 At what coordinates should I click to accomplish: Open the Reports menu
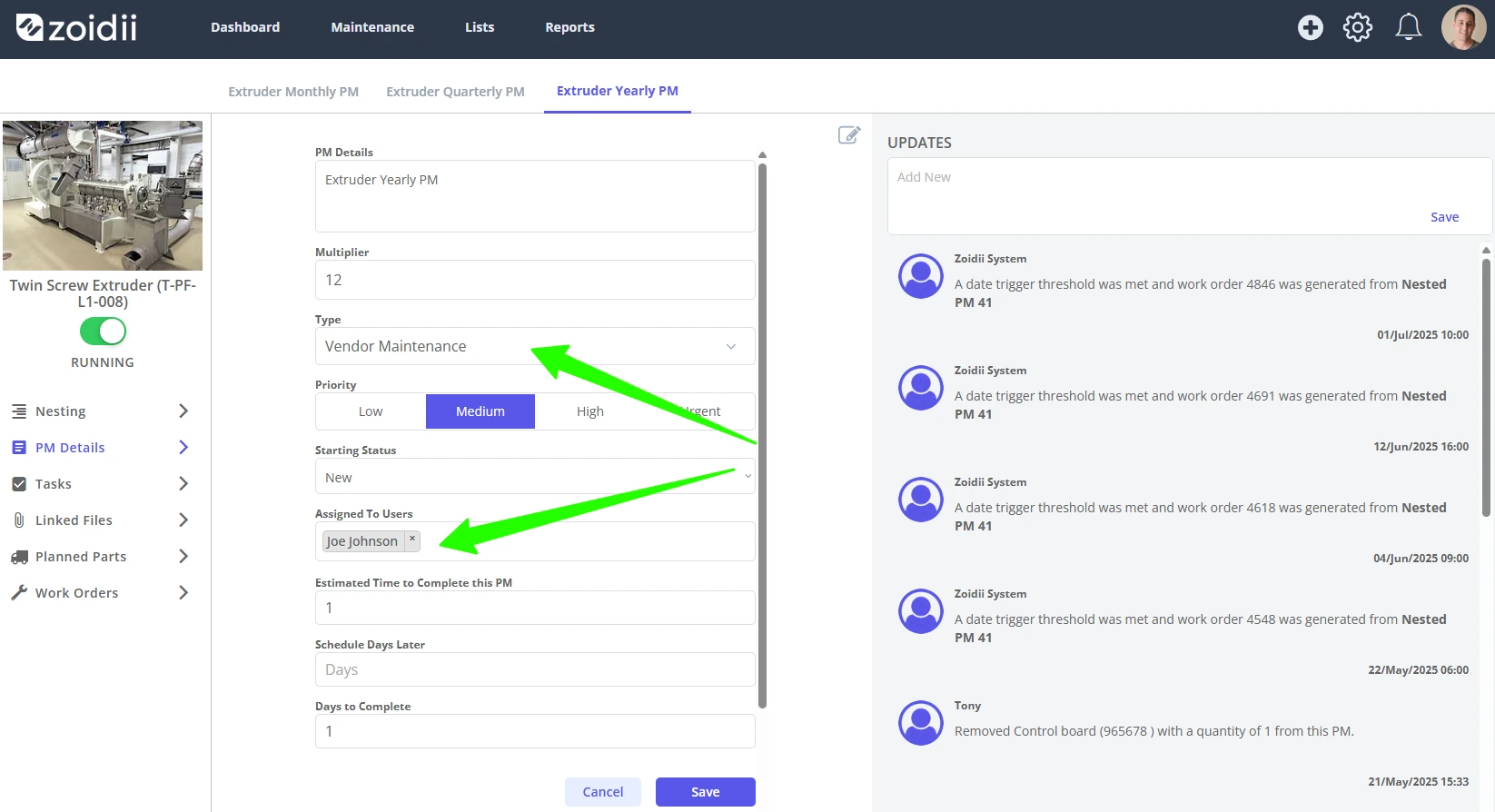(x=569, y=27)
